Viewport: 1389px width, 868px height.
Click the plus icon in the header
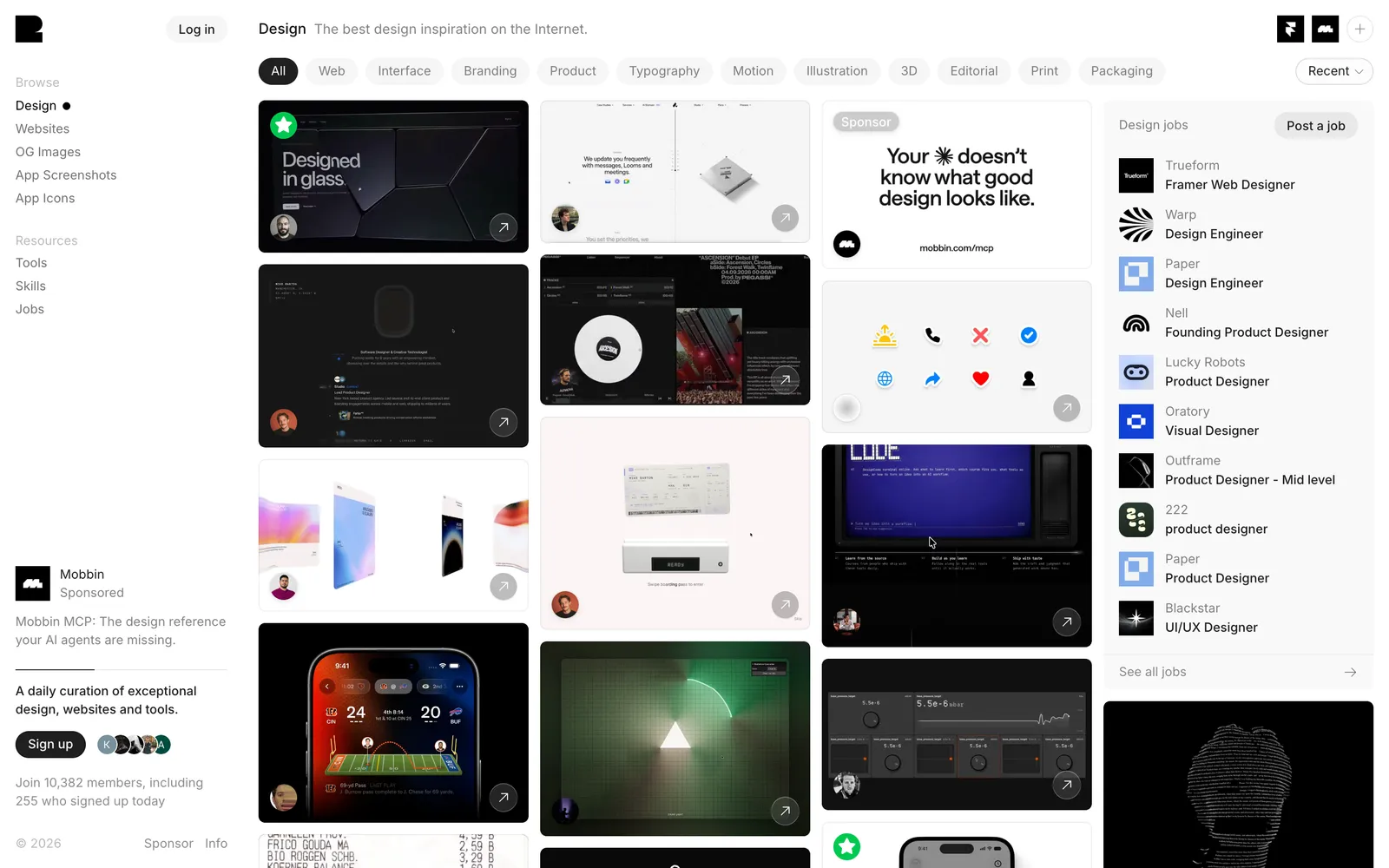[1359, 29]
